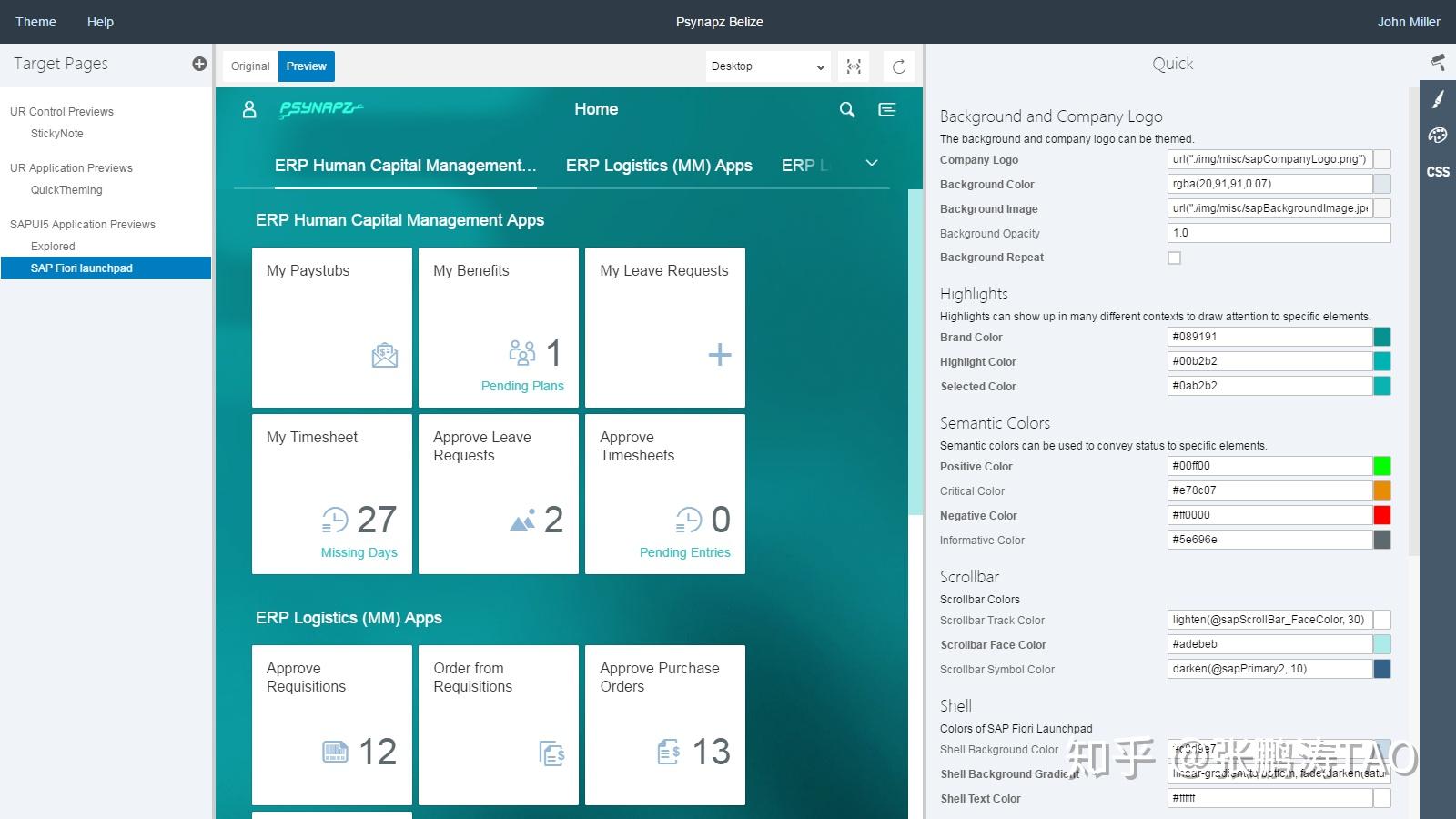The image size is (1456, 819).
Task: Click the Missing Days link
Action: coord(359,552)
